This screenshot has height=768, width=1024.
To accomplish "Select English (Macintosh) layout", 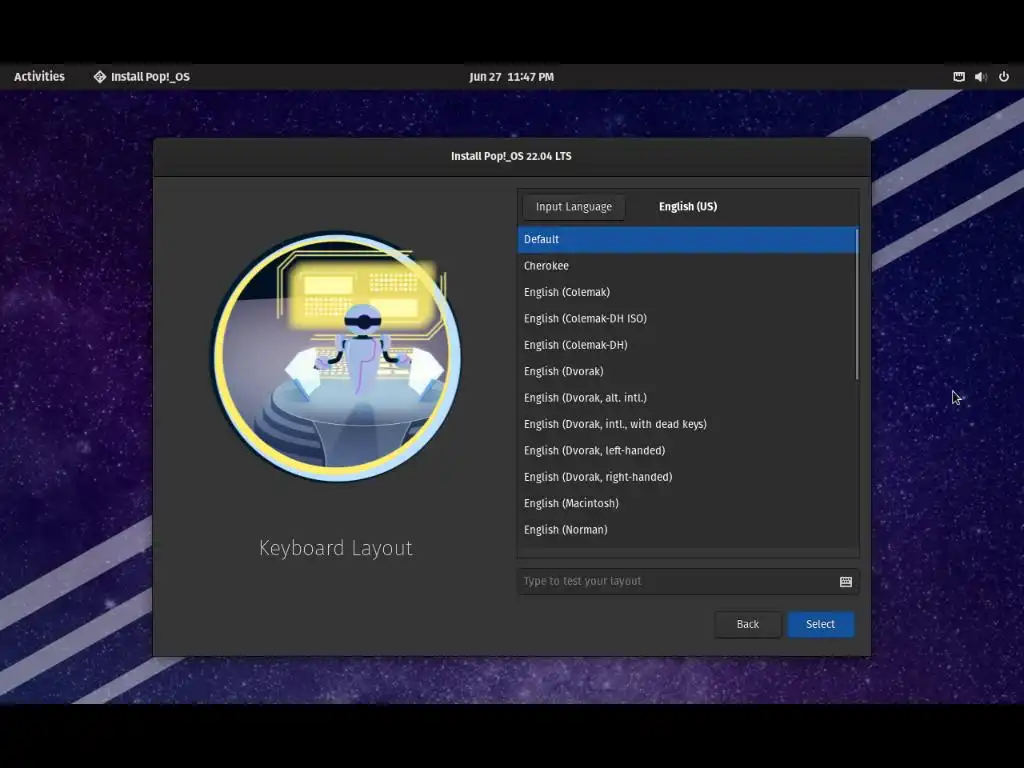I will pos(687,504).
